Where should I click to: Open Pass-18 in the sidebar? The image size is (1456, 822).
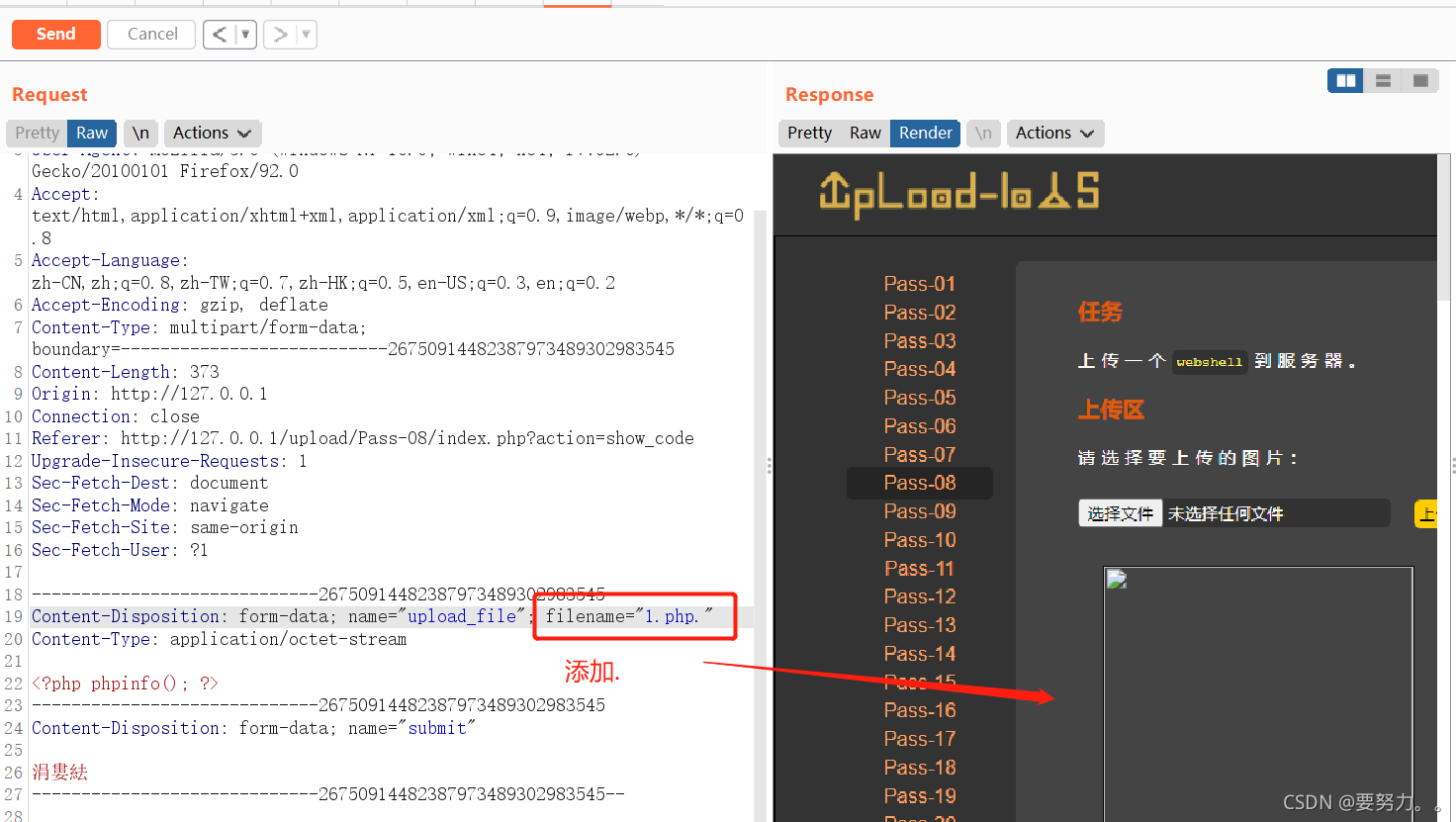pos(920,768)
